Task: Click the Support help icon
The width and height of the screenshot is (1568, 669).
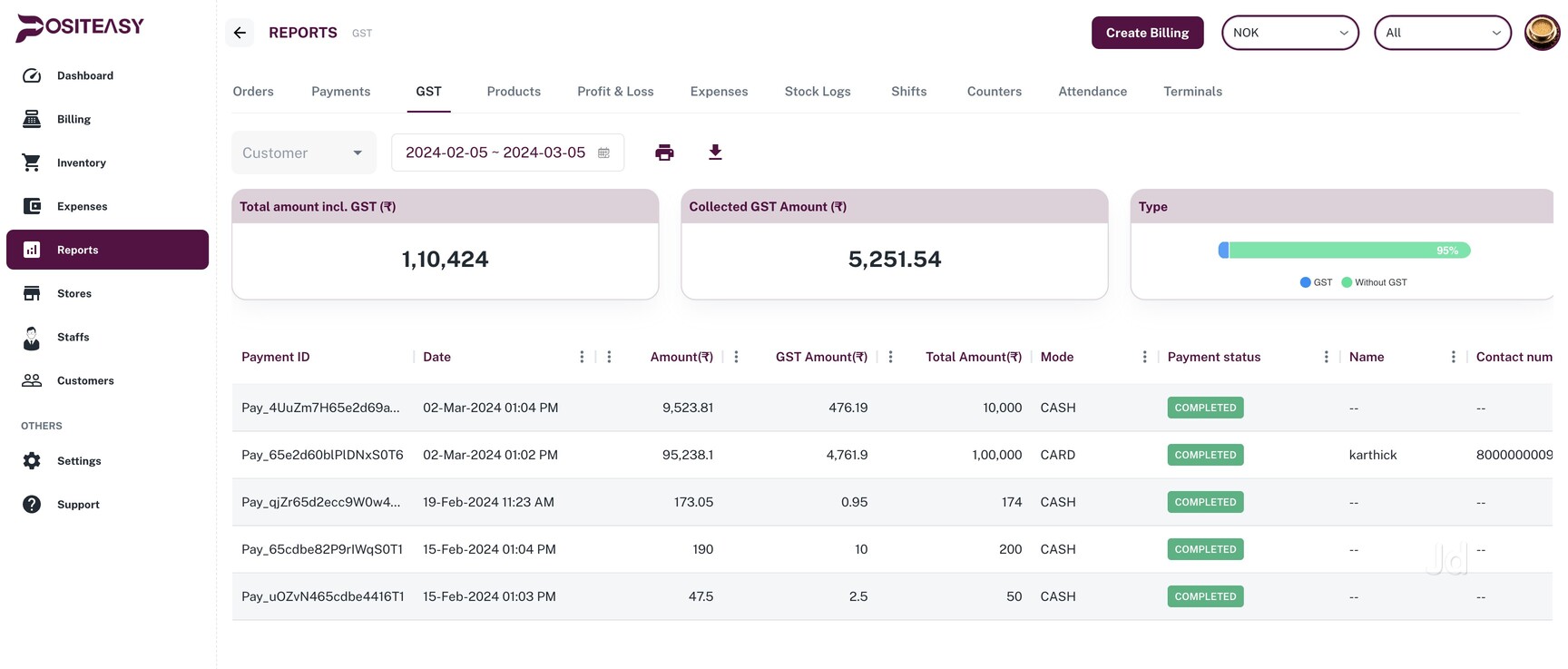Action: [x=32, y=505]
